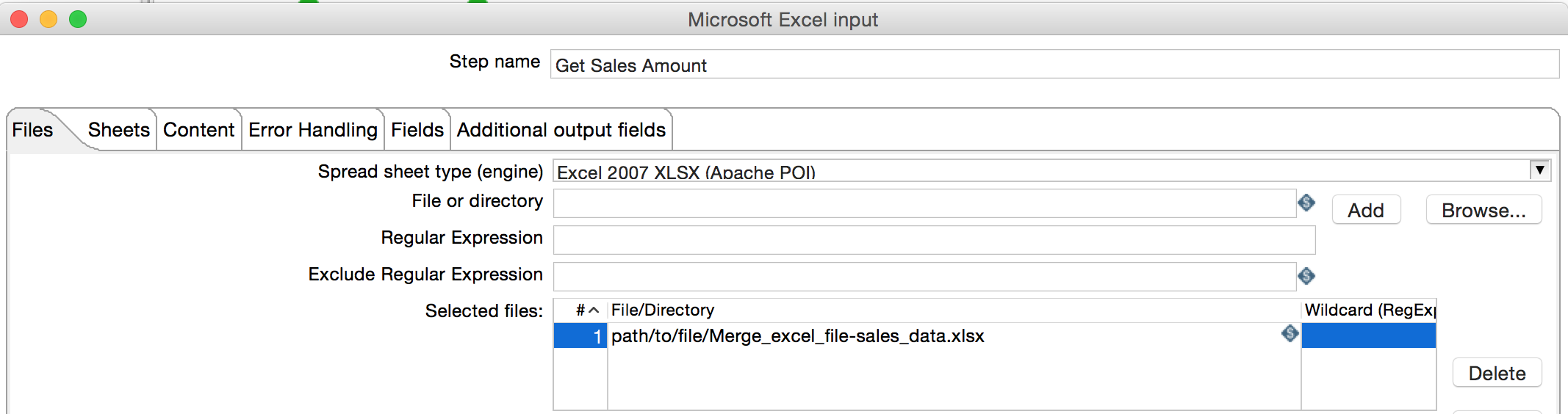The image size is (1568, 414).
Task: Focus the File or directory text field
Action: pos(924,203)
